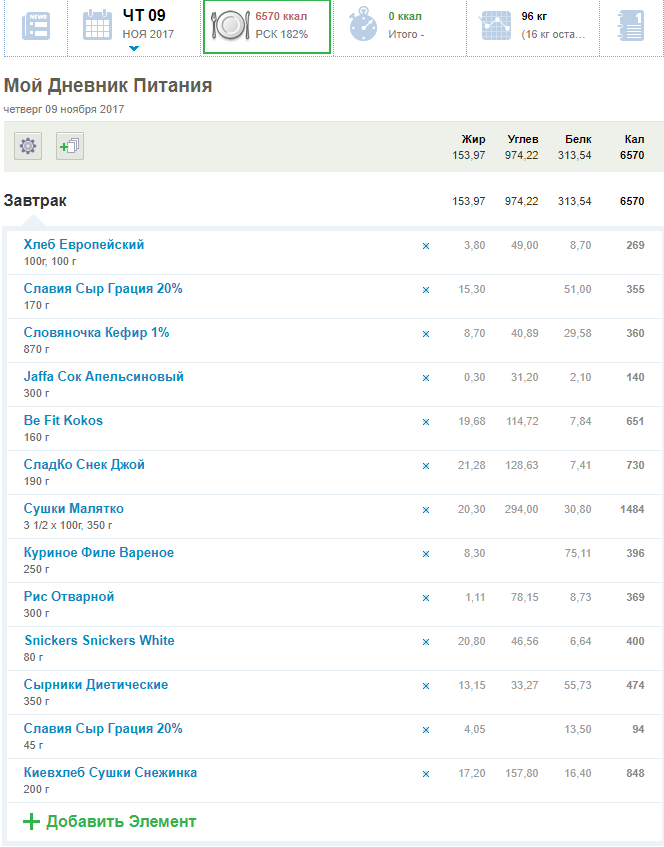Open the news feed icon

[37, 25]
